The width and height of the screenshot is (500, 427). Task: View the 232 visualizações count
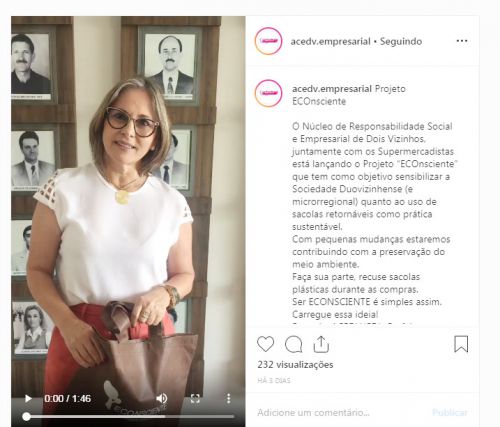[295, 365]
